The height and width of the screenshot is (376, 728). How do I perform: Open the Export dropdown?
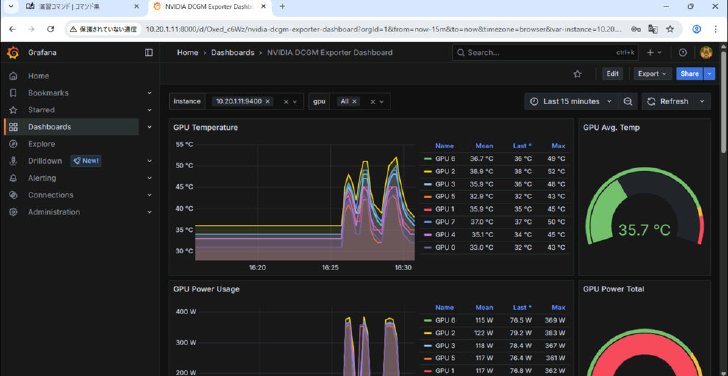(x=653, y=74)
